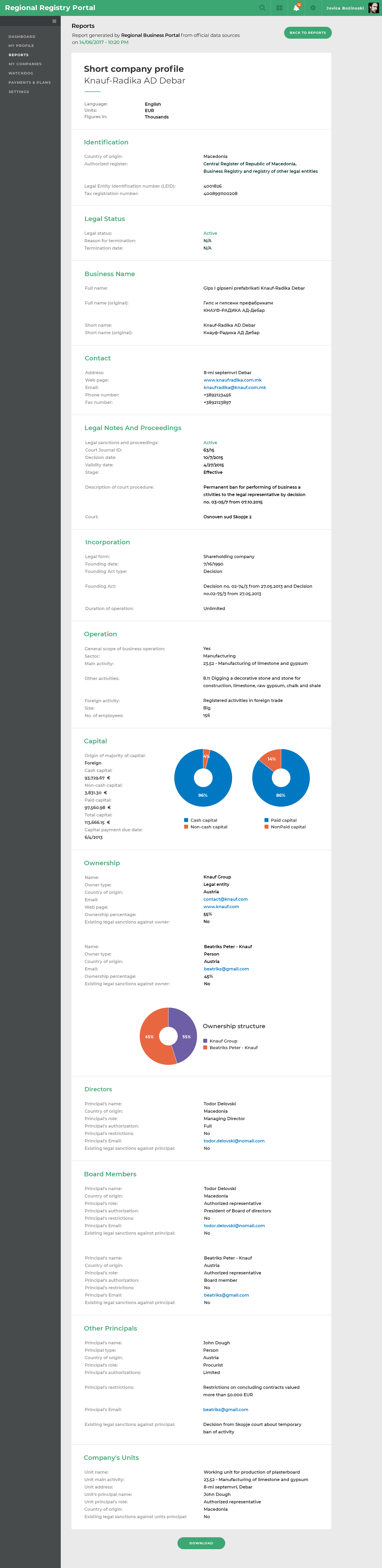Screen dimensions: 382x1568
Task: Click Jovica Bozinoski user name in header
Action: 345,8
